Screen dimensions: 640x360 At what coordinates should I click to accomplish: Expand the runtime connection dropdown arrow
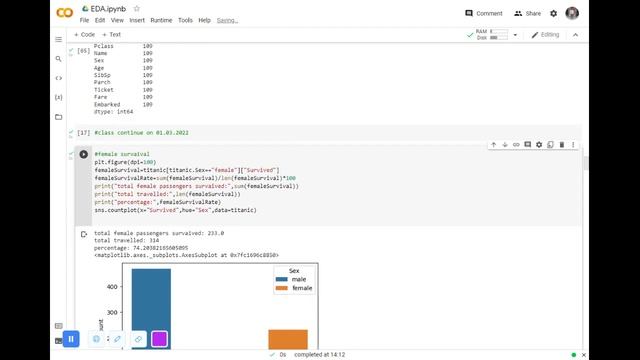click(515, 35)
